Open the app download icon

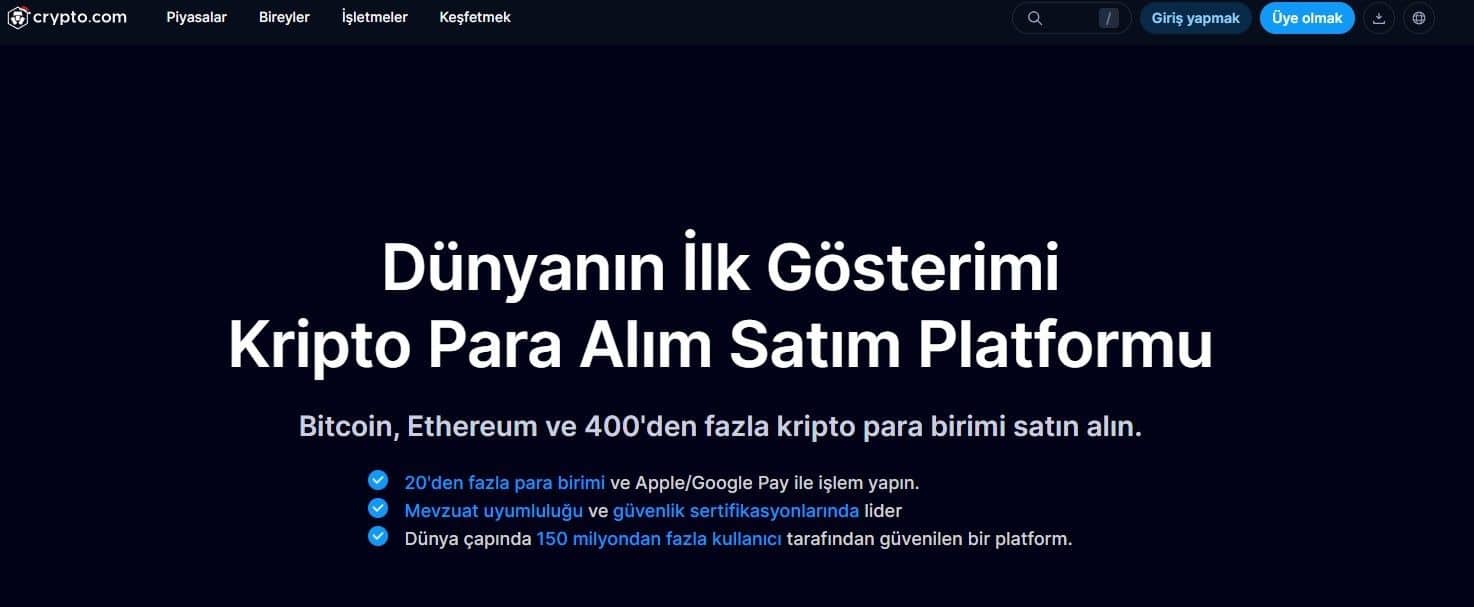1378,18
